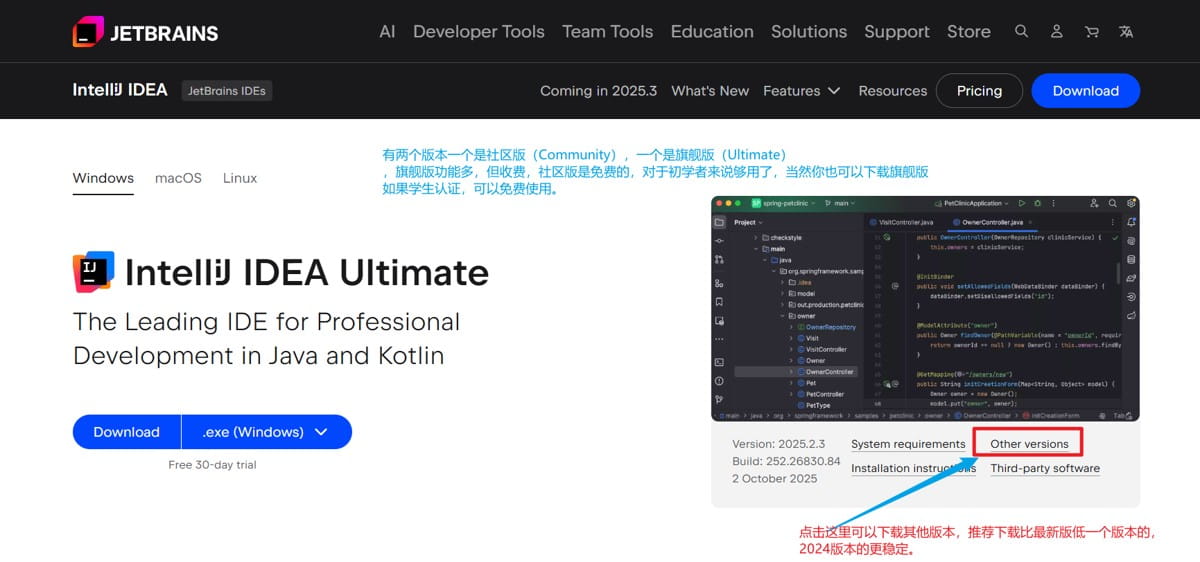Click the JetBrains logo in header

(145, 32)
